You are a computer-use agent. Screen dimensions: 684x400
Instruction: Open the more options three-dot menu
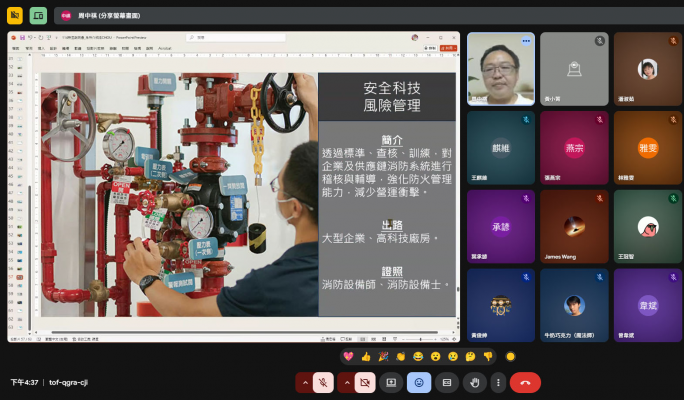point(497,382)
